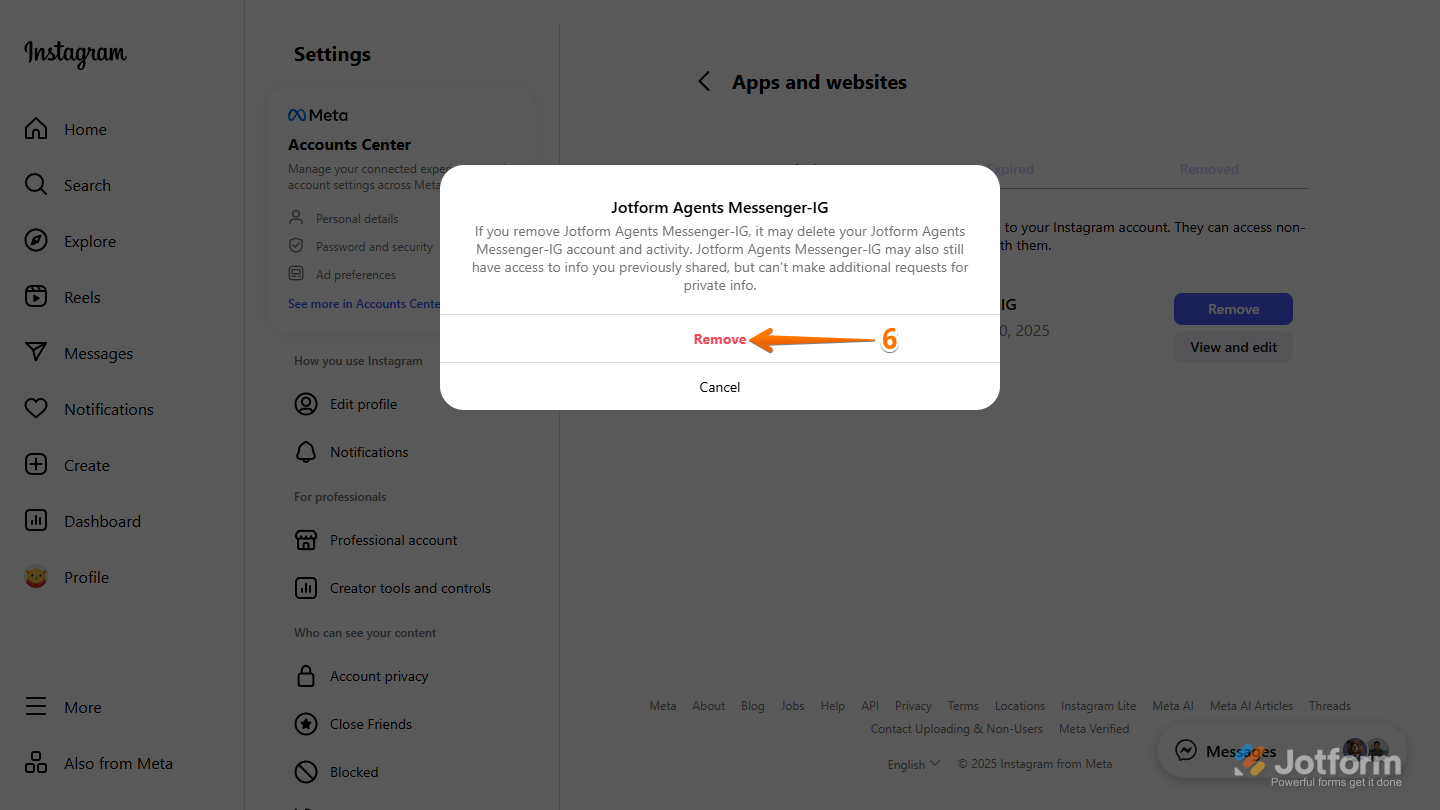This screenshot has width=1440, height=810.
Task: Open the English language dropdown
Action: point(914,764)
